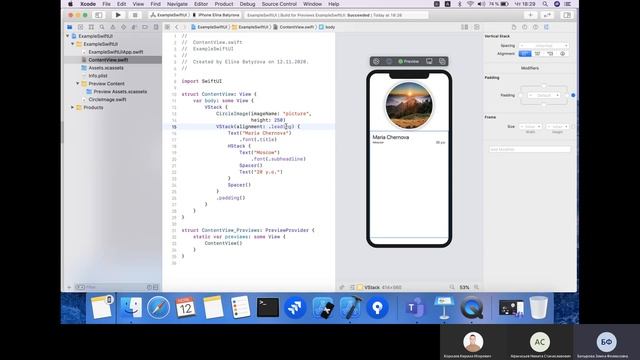Viewport: 640px width, 360px height.
Task: Stop the running build in Xcode toolbar
Action: (134, 15)
